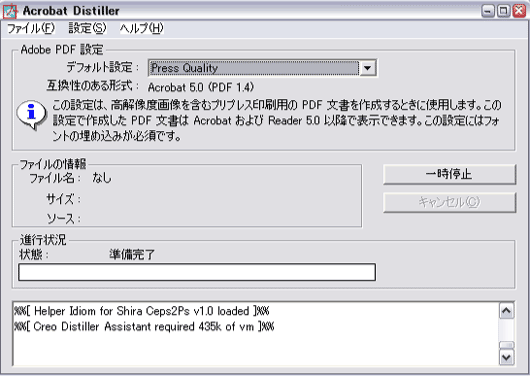The height and width of the screenshot is (376, 530).
Task: Click the ソース label
Action: [x=63, y=219]
